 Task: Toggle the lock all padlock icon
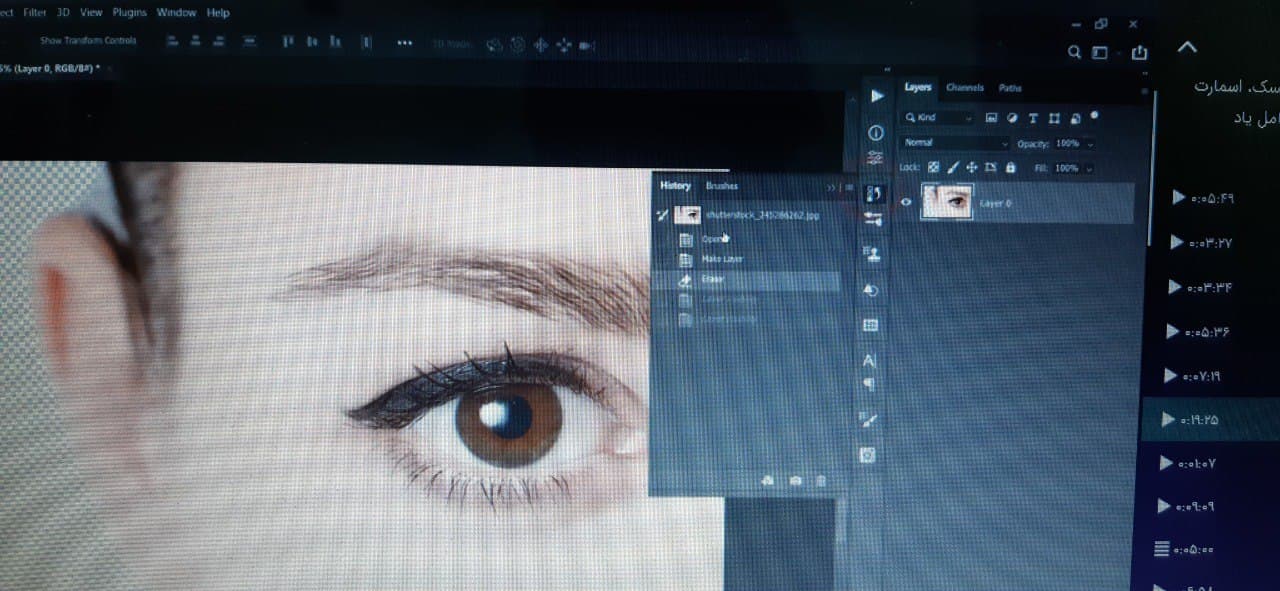click(x=1008, y=168)
